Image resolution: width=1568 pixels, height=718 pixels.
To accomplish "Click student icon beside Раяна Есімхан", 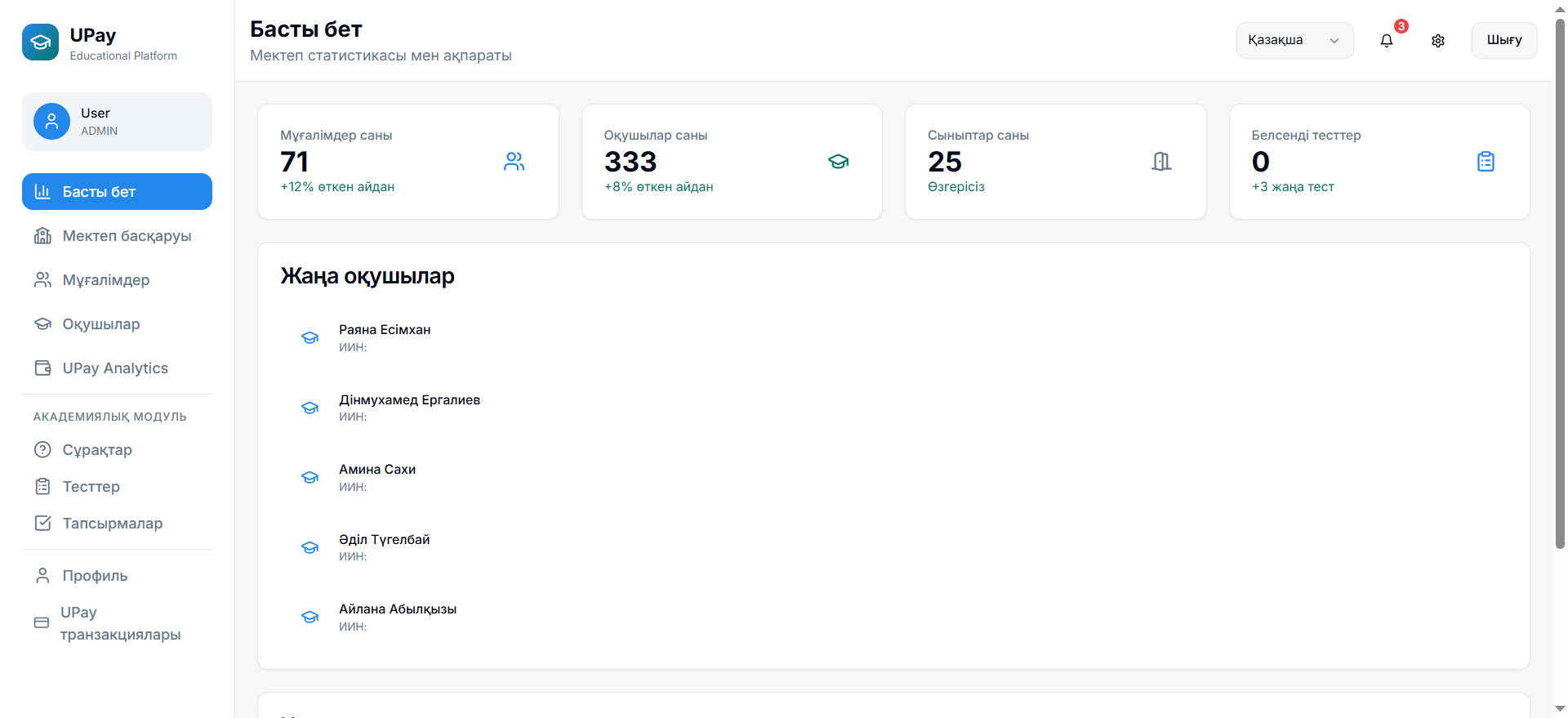I will [x=310, y=337].
